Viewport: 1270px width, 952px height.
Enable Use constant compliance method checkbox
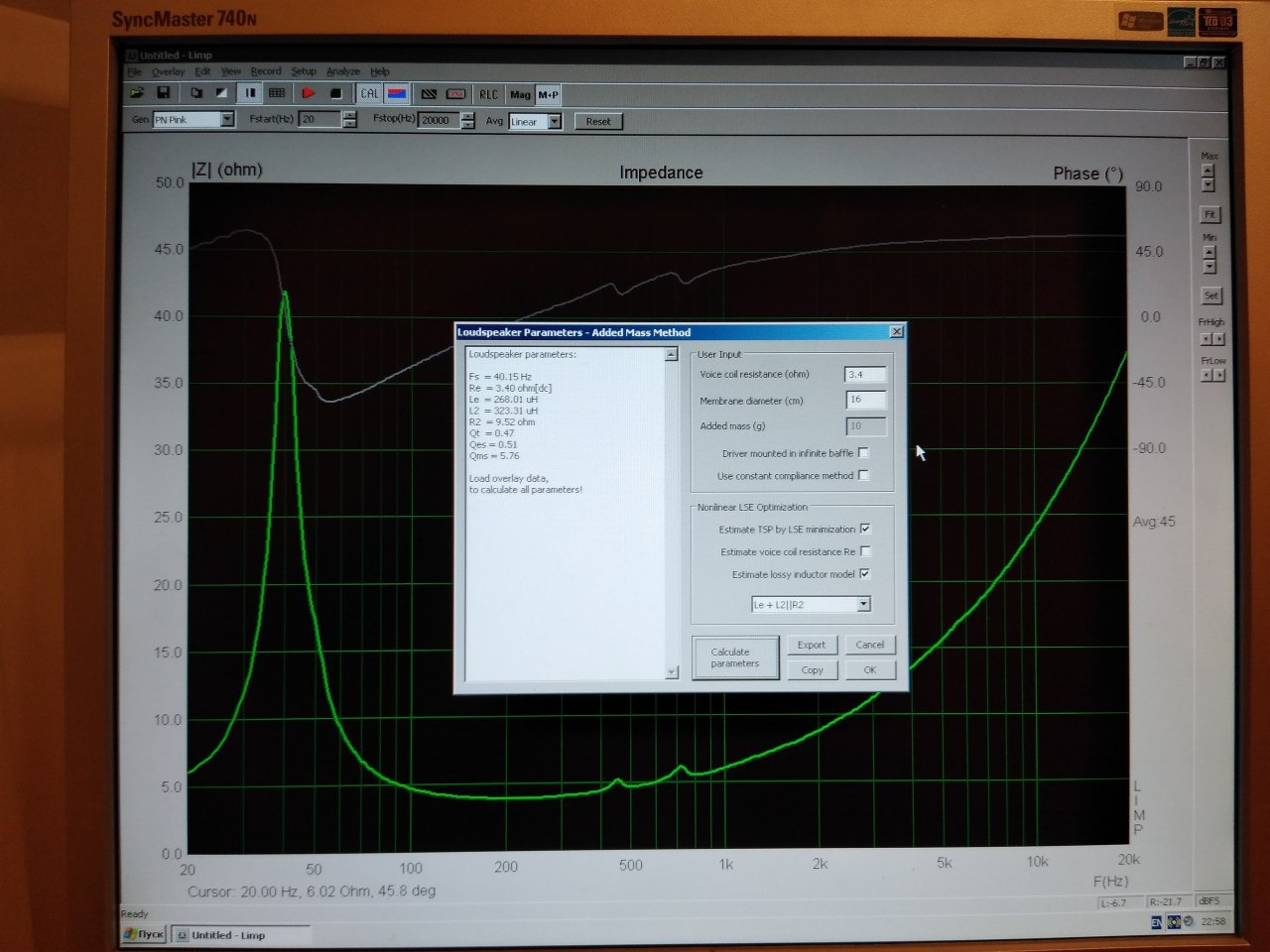[863, 476]
